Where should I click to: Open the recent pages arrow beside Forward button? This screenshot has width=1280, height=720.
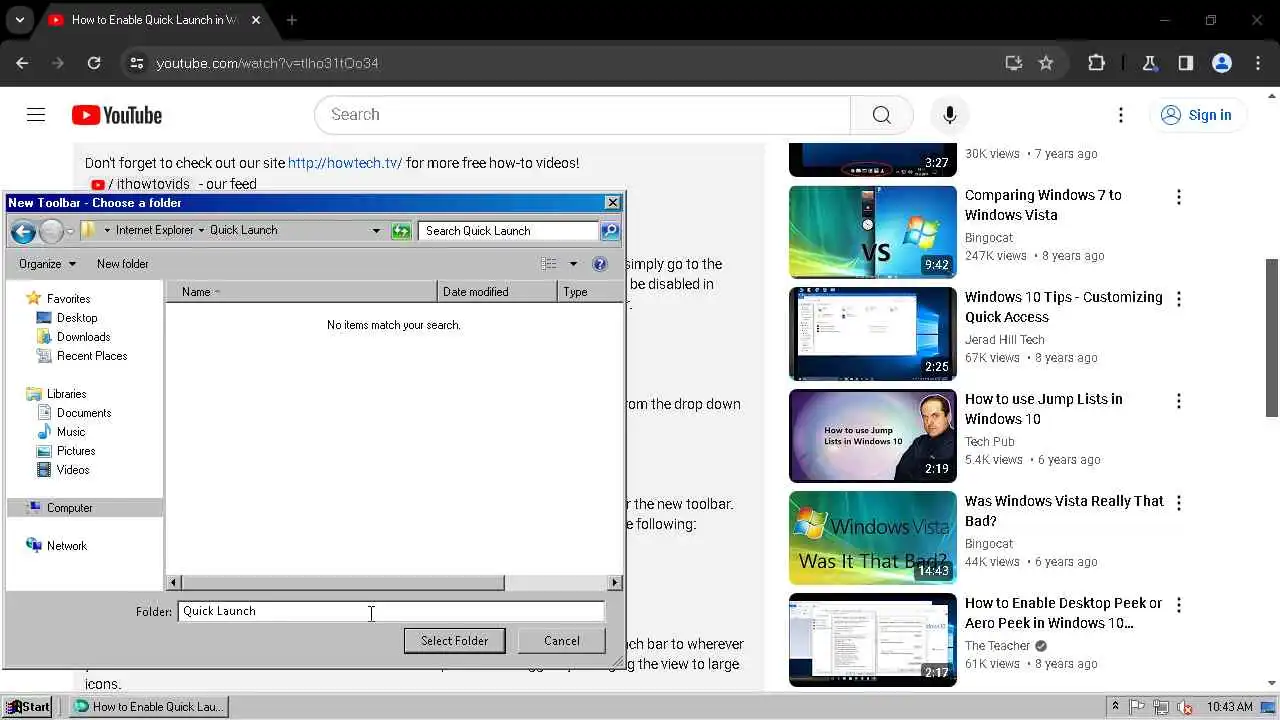70,232
